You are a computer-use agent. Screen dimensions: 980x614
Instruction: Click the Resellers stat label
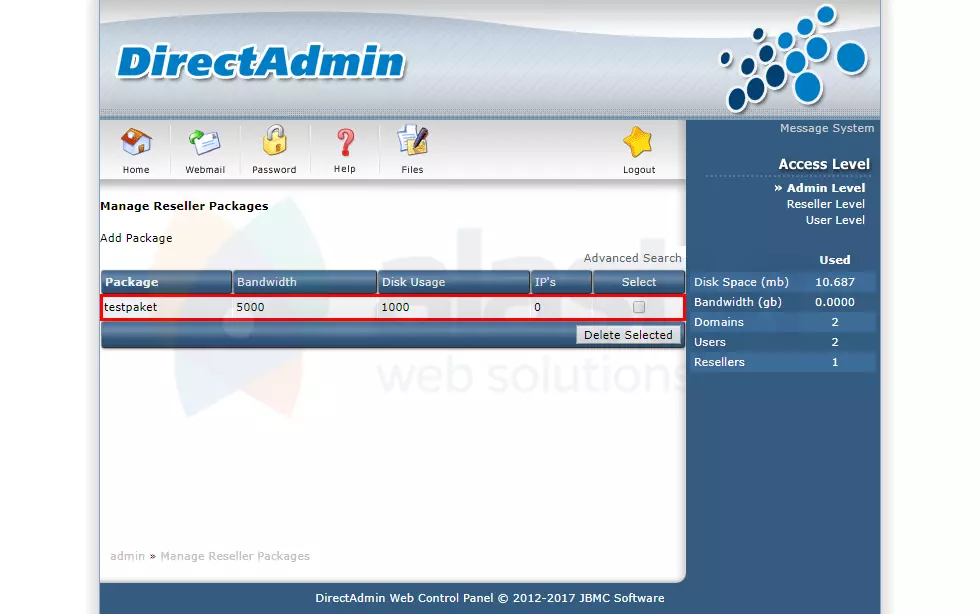[x=719, y=362]
